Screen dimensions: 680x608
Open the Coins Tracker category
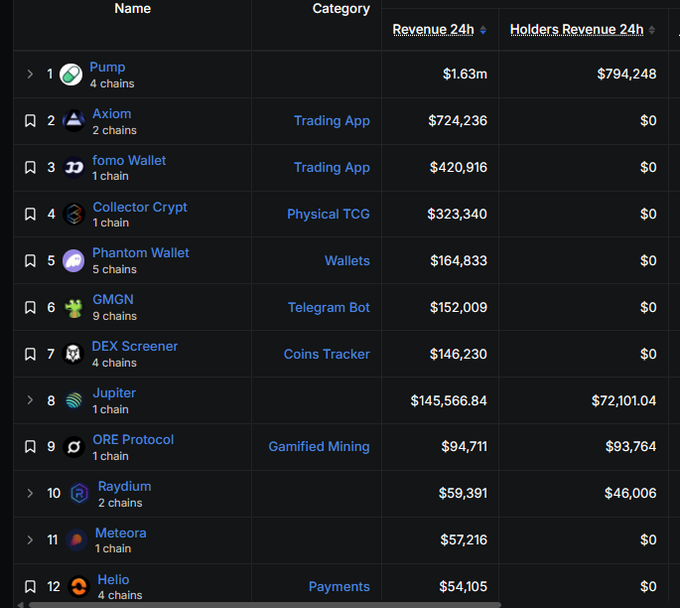point(327,354)
